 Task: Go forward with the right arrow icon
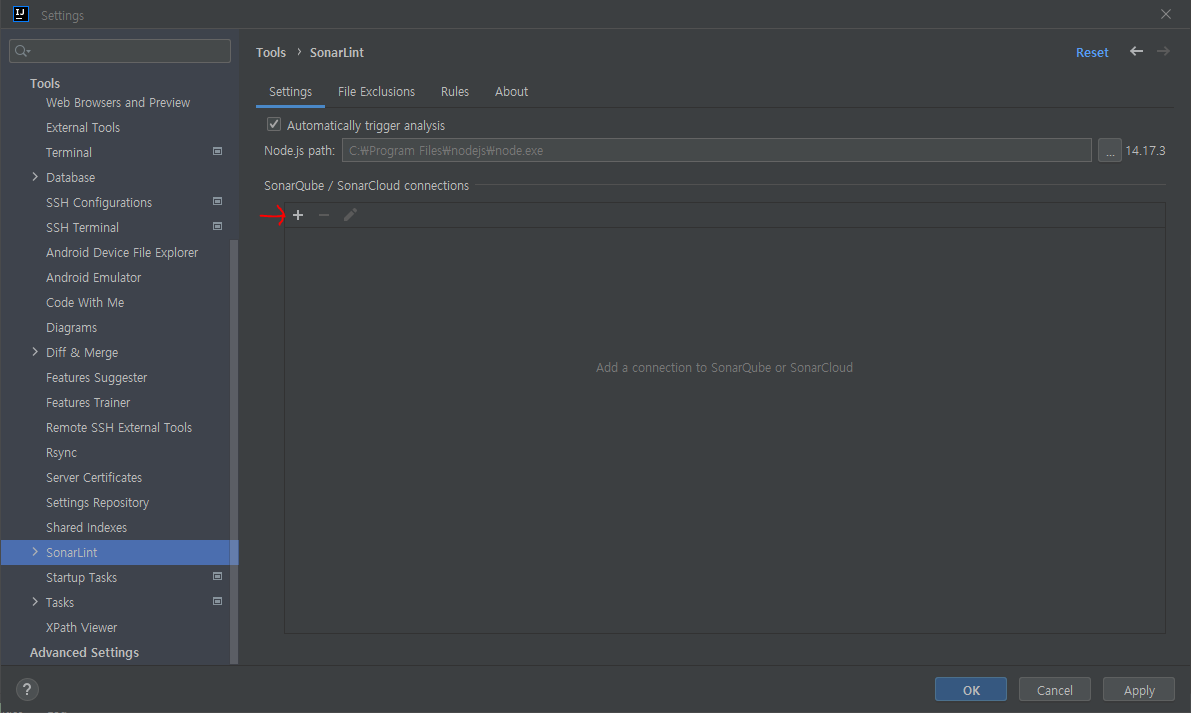click(1163, 52)
